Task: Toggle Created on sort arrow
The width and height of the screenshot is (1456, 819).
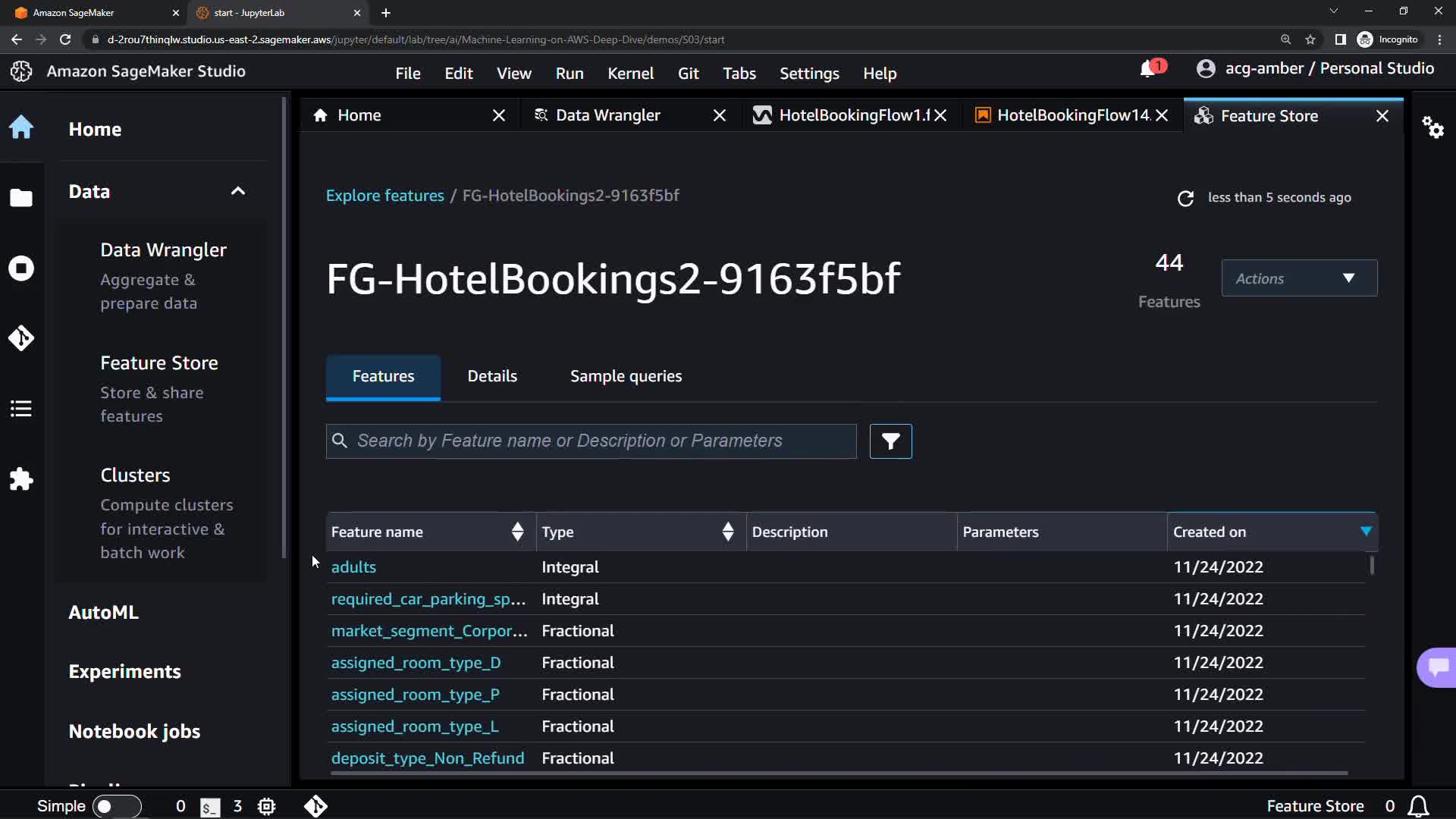Action: tap(1366, 532)
